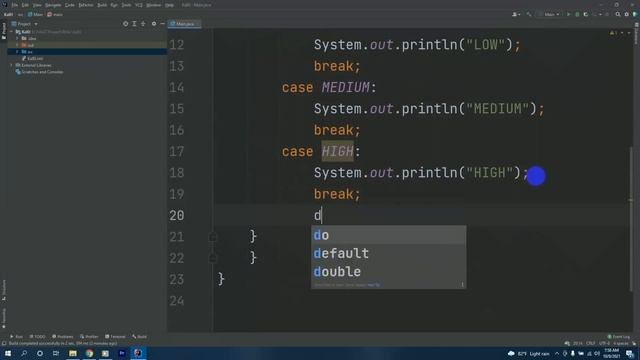
Task: Open File Explorer from the taskbar
Action: pyautogui.click(x=73, y=353)
